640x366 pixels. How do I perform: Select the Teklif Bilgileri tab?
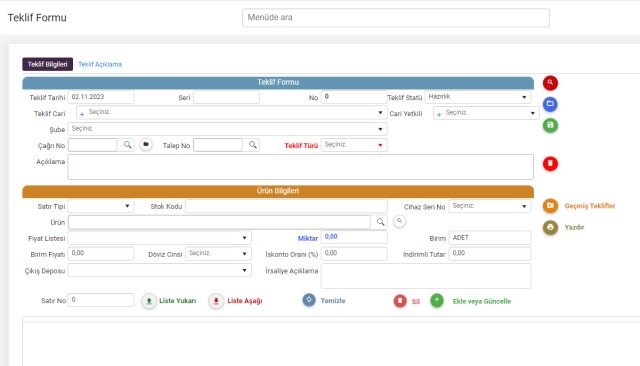[47, 64]
